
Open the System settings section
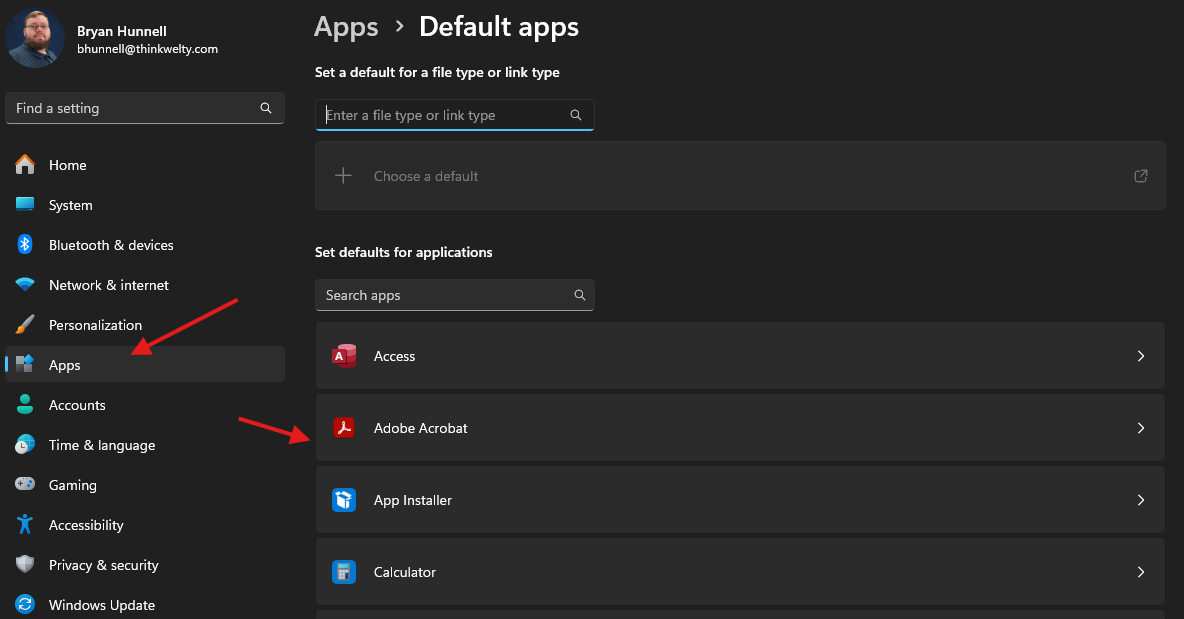point(70,205)
